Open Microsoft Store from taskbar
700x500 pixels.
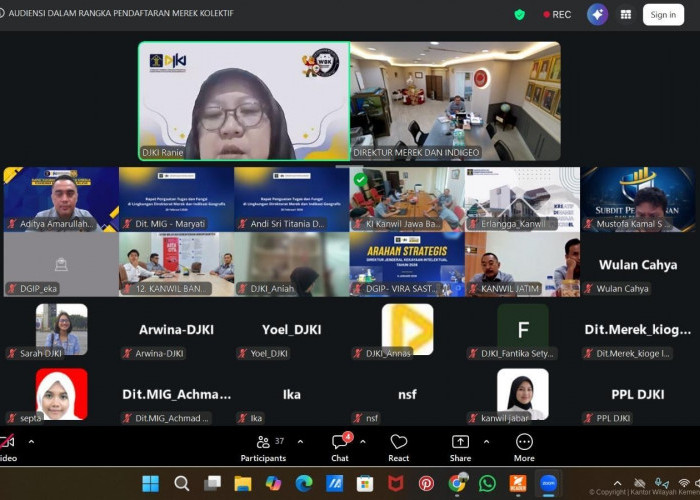365,483
